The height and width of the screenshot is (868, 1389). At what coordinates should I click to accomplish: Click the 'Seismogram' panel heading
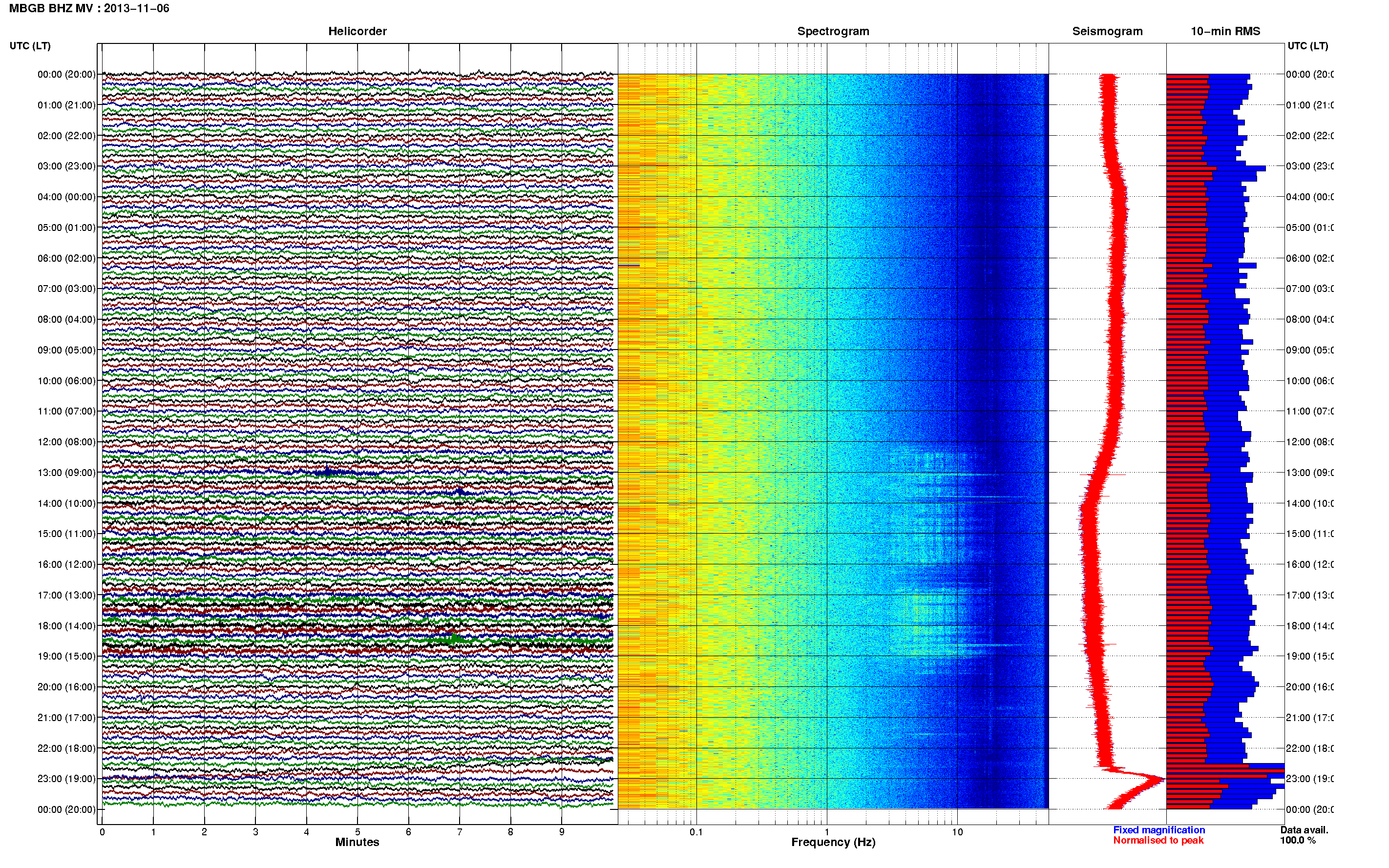[x=1107, y=31]
